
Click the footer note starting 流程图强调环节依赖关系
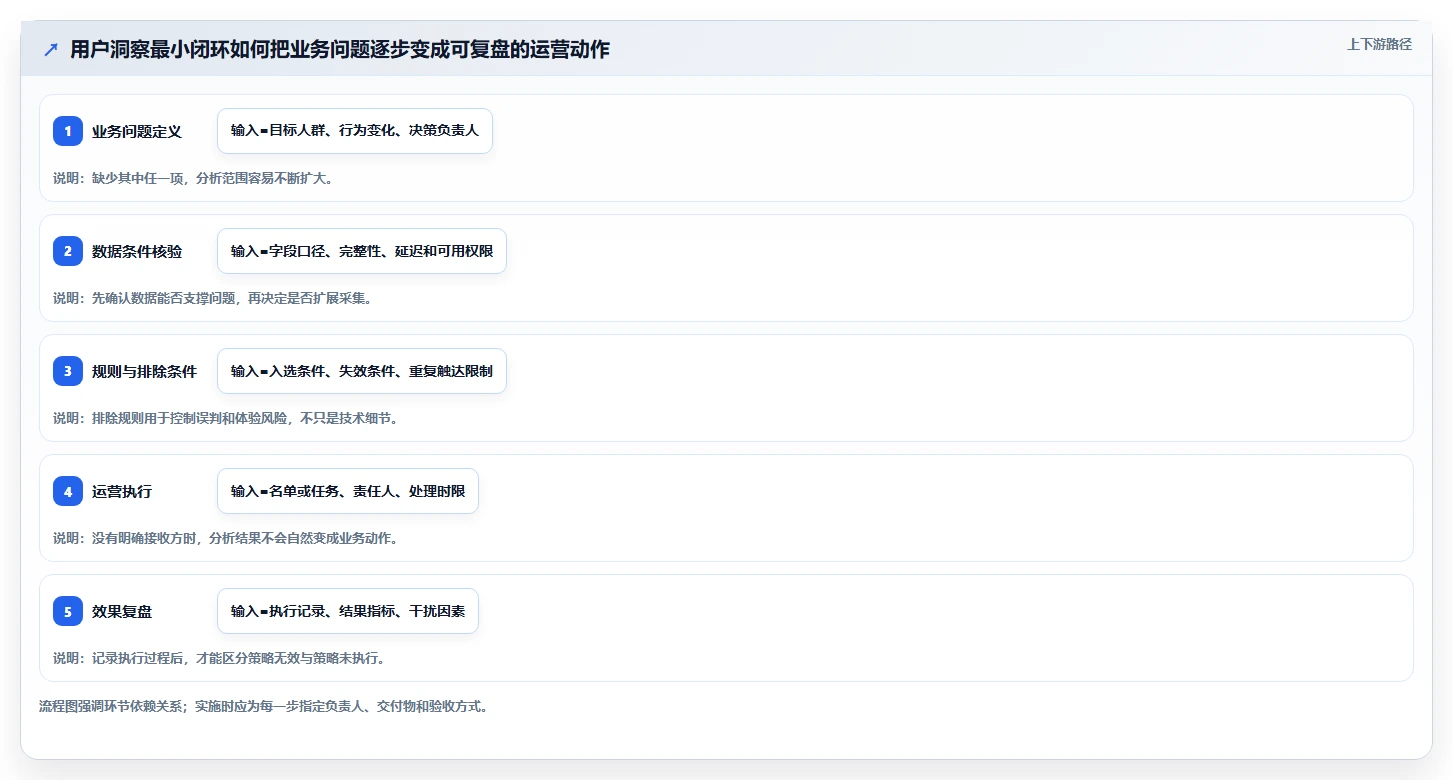264,706
